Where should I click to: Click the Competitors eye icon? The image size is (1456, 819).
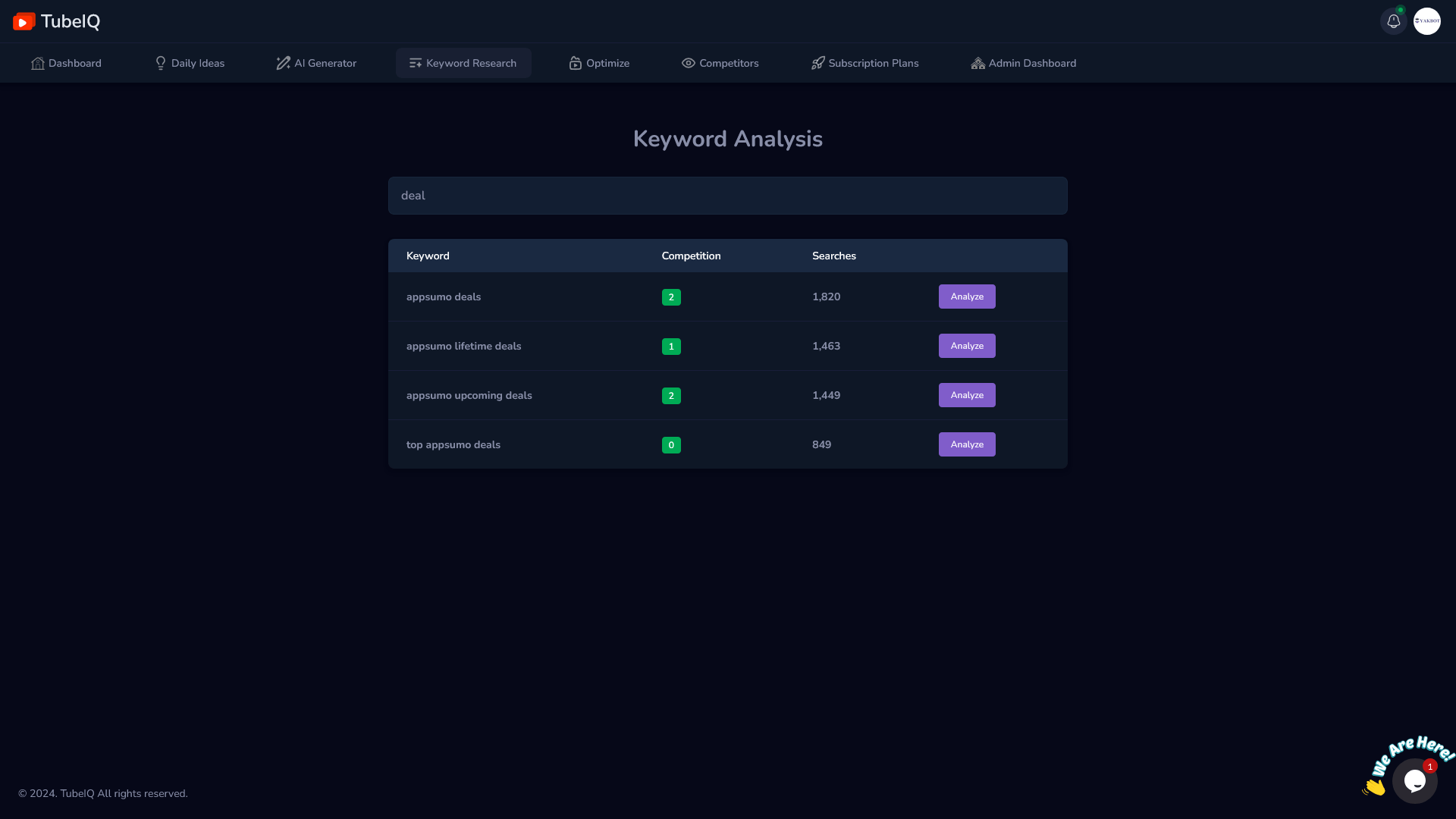(x=688, y=63)
